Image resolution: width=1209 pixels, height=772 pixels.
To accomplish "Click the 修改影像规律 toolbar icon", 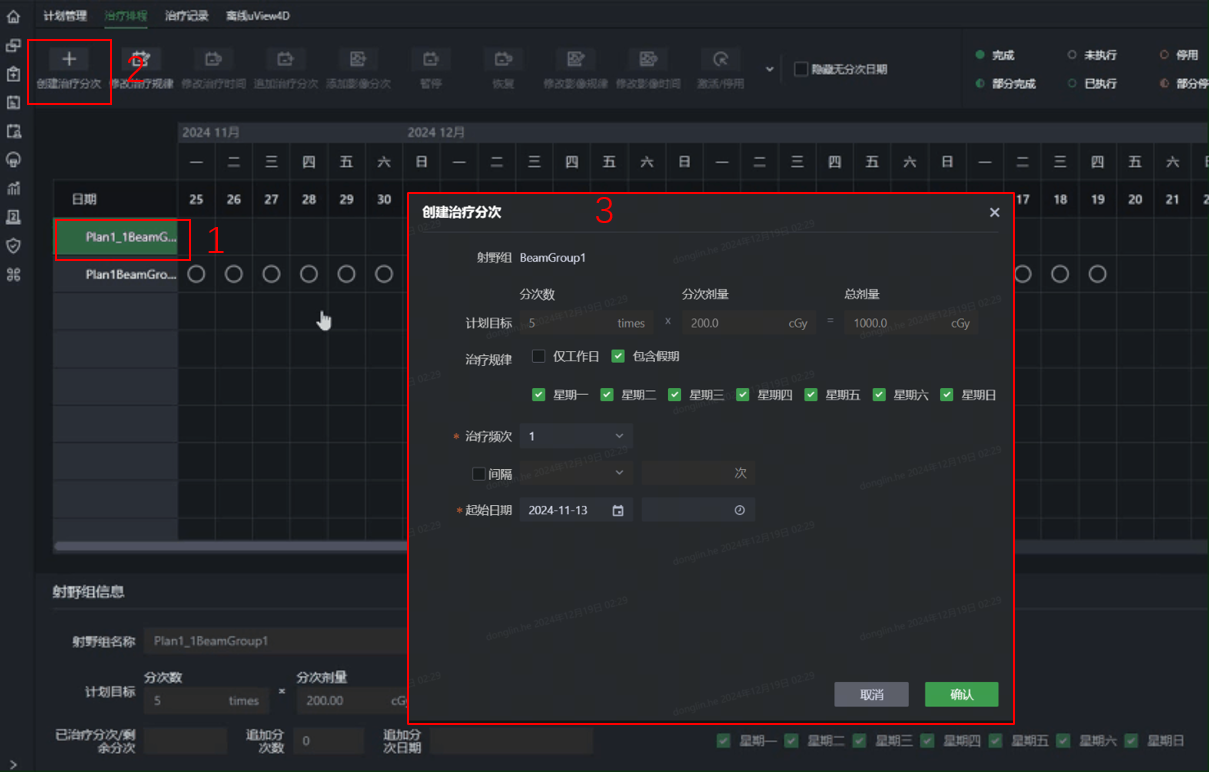I will [575, 59].
